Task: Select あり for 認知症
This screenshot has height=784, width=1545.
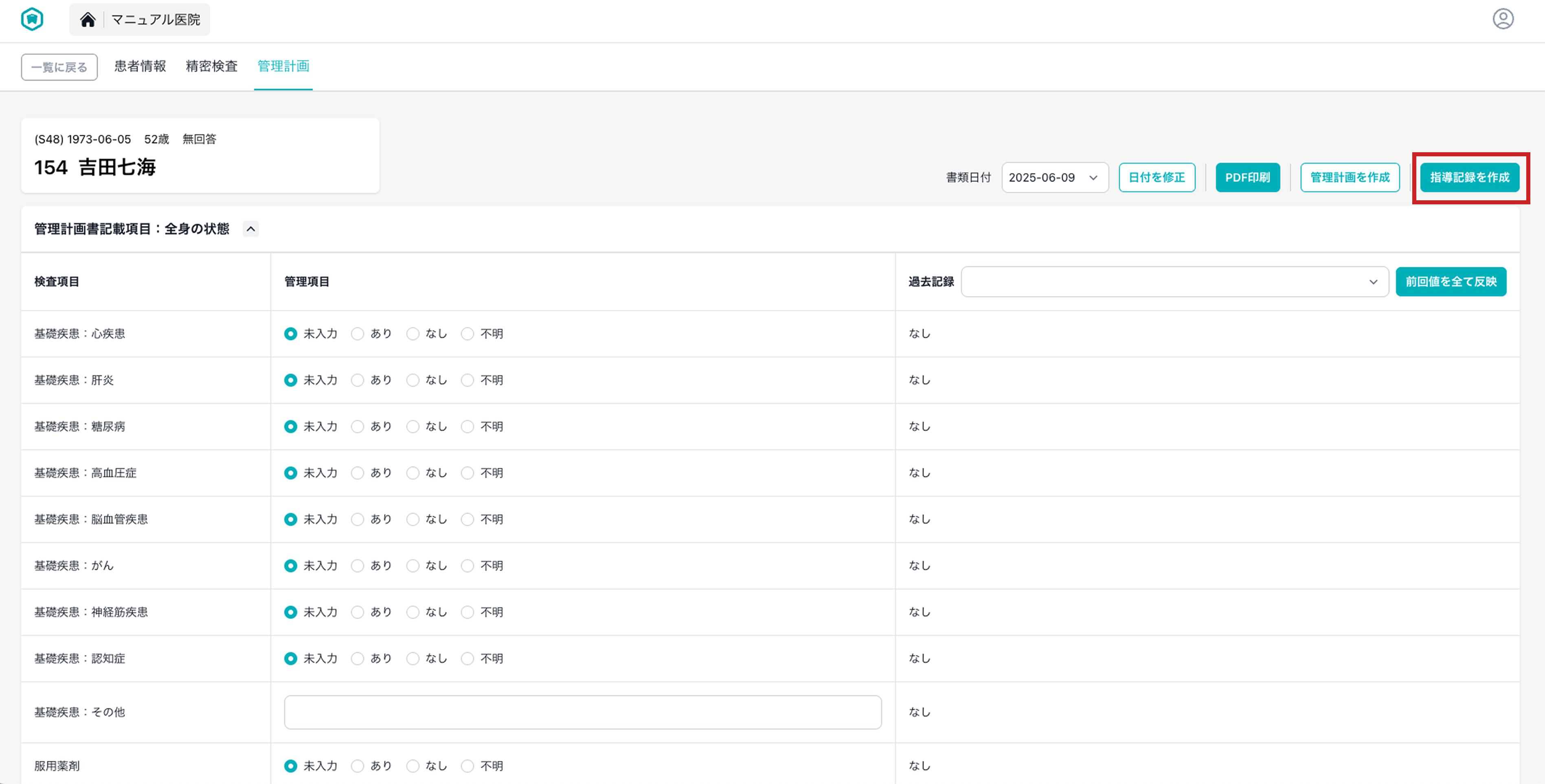Action: tap(358, 659)
